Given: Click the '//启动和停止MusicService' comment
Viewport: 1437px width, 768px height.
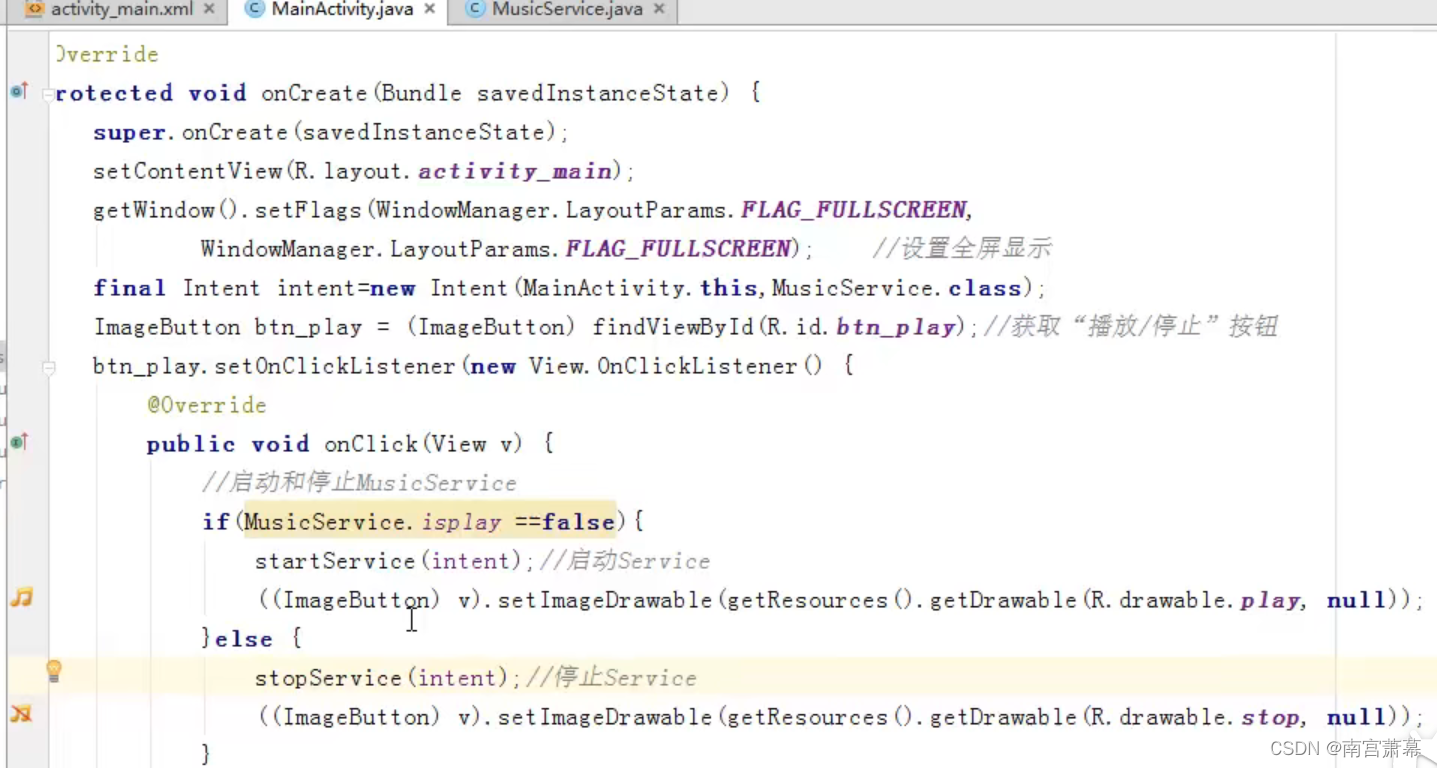Looking at the screenshot, I should (359, 483).
